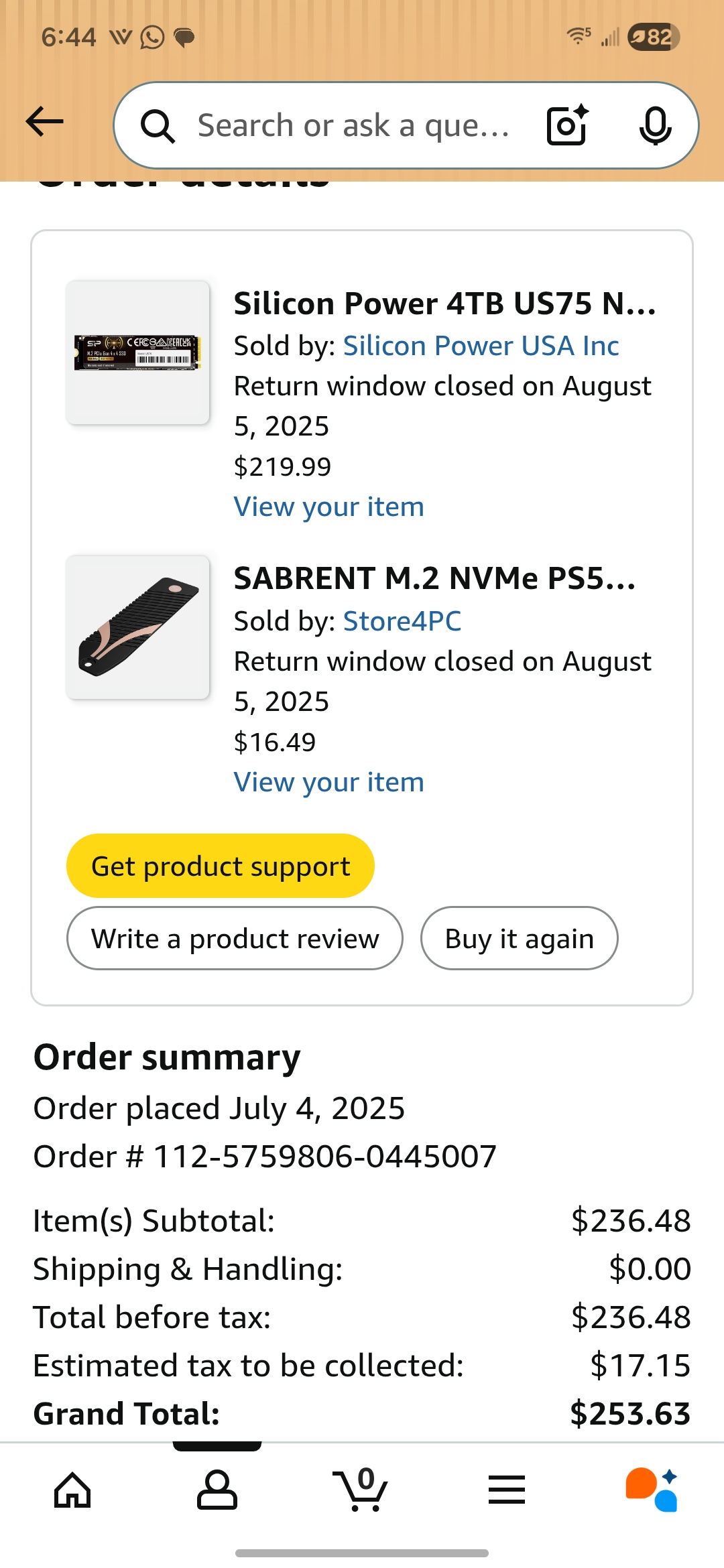The height and width of the screenshot is (1568, 724).
Task: Tap the search text field
Action: tap(354, 125)
